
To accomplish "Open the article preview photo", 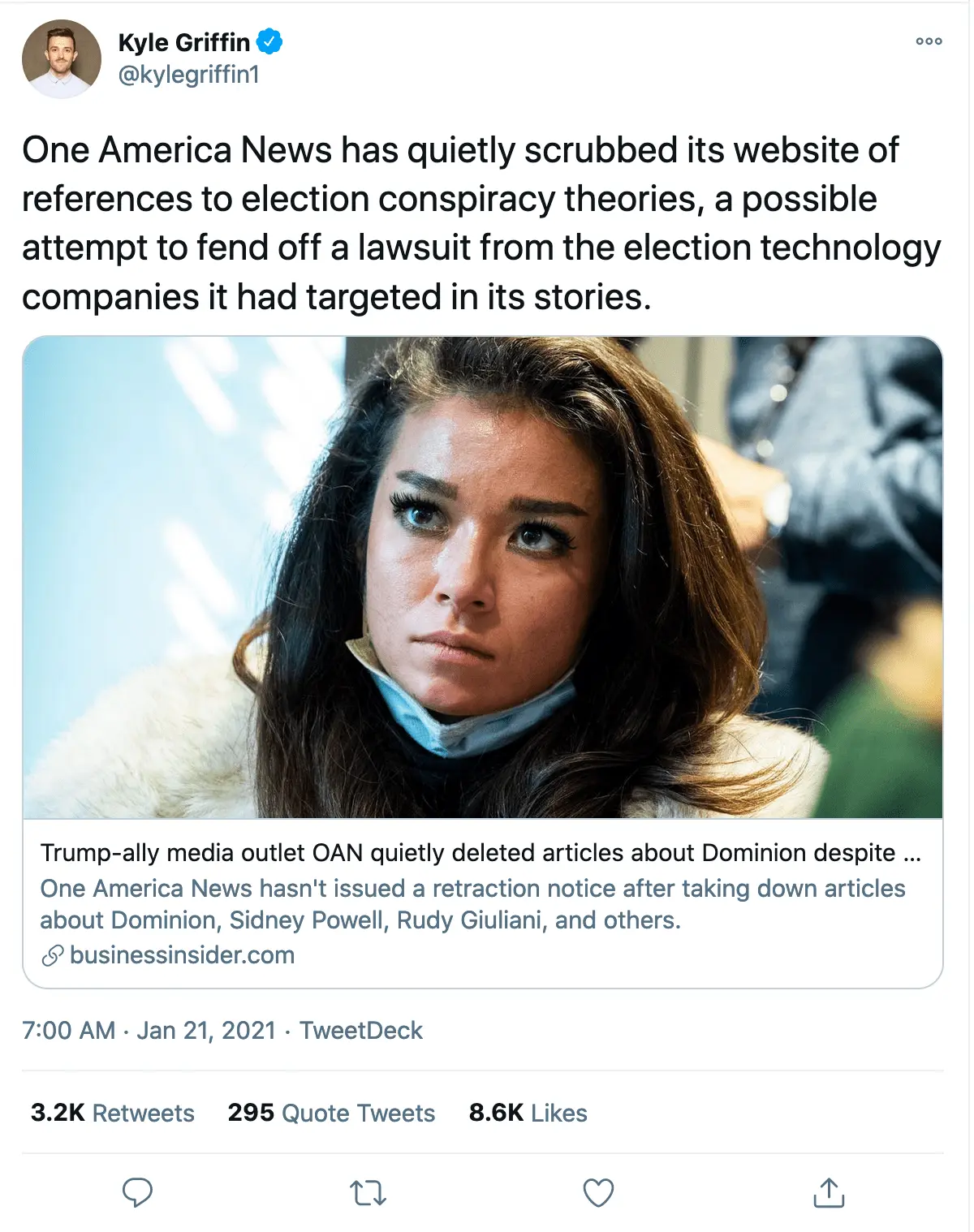I will pos(482,577).
